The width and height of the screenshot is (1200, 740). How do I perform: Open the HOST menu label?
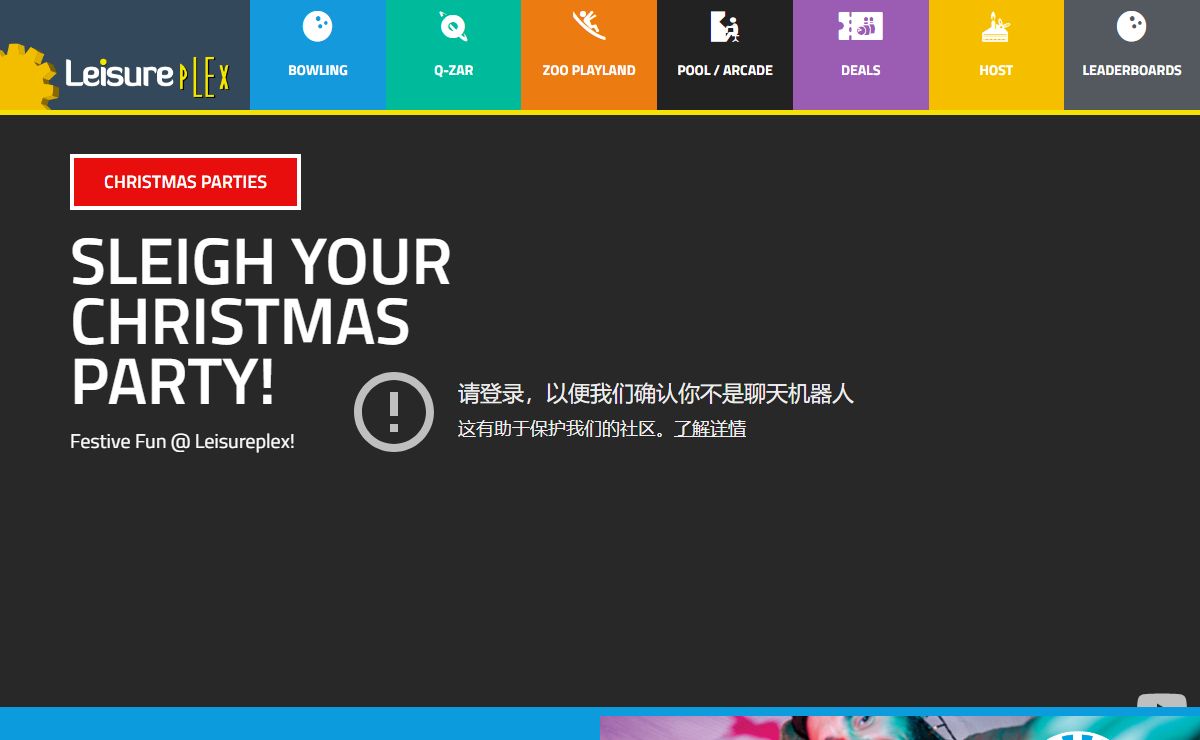(x=996, y=70)
